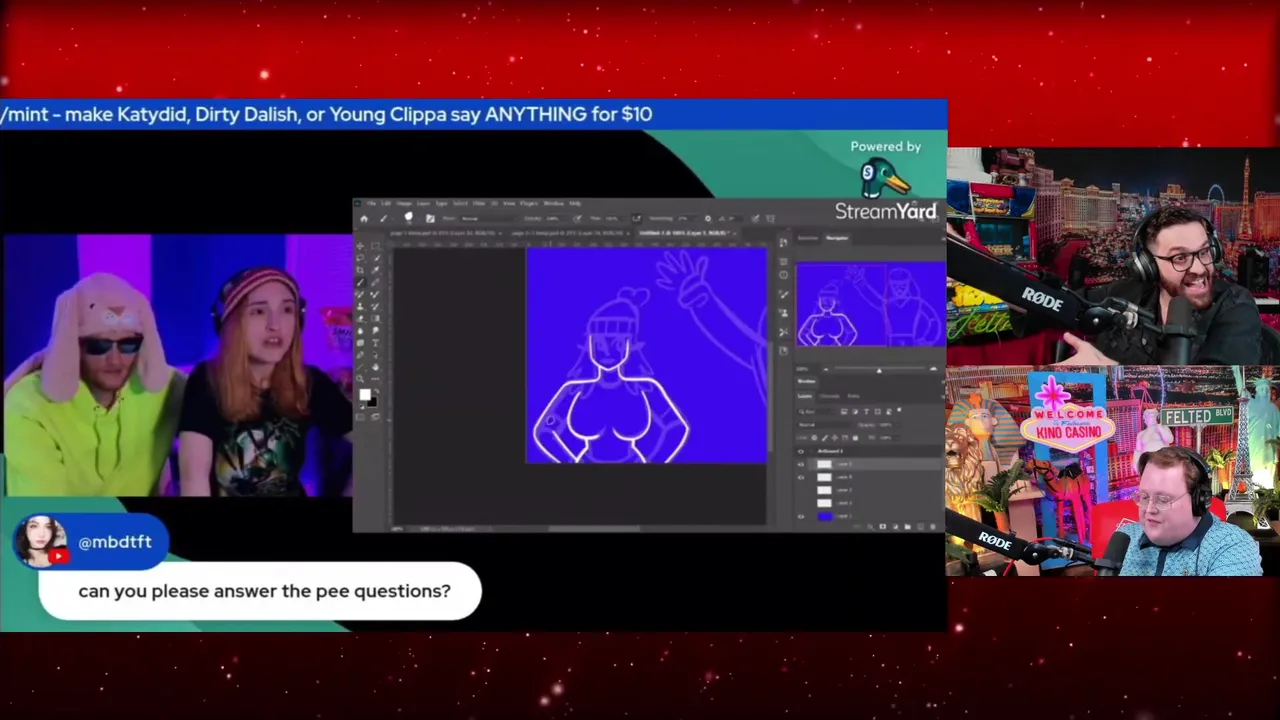Select the Crop tool
The image size is (1280, 720).
(x=360, y=270)
